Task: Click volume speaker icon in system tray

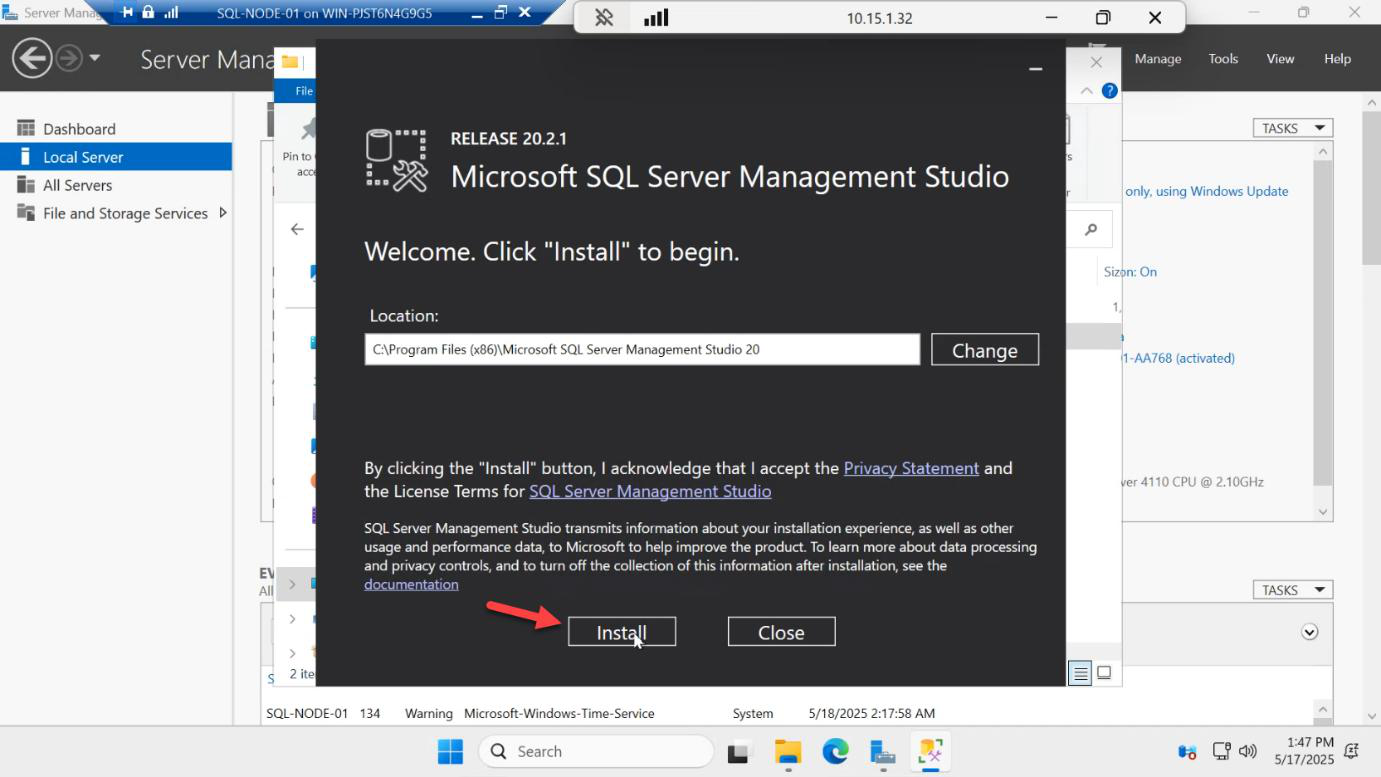Action: (x=1247, y=751)
